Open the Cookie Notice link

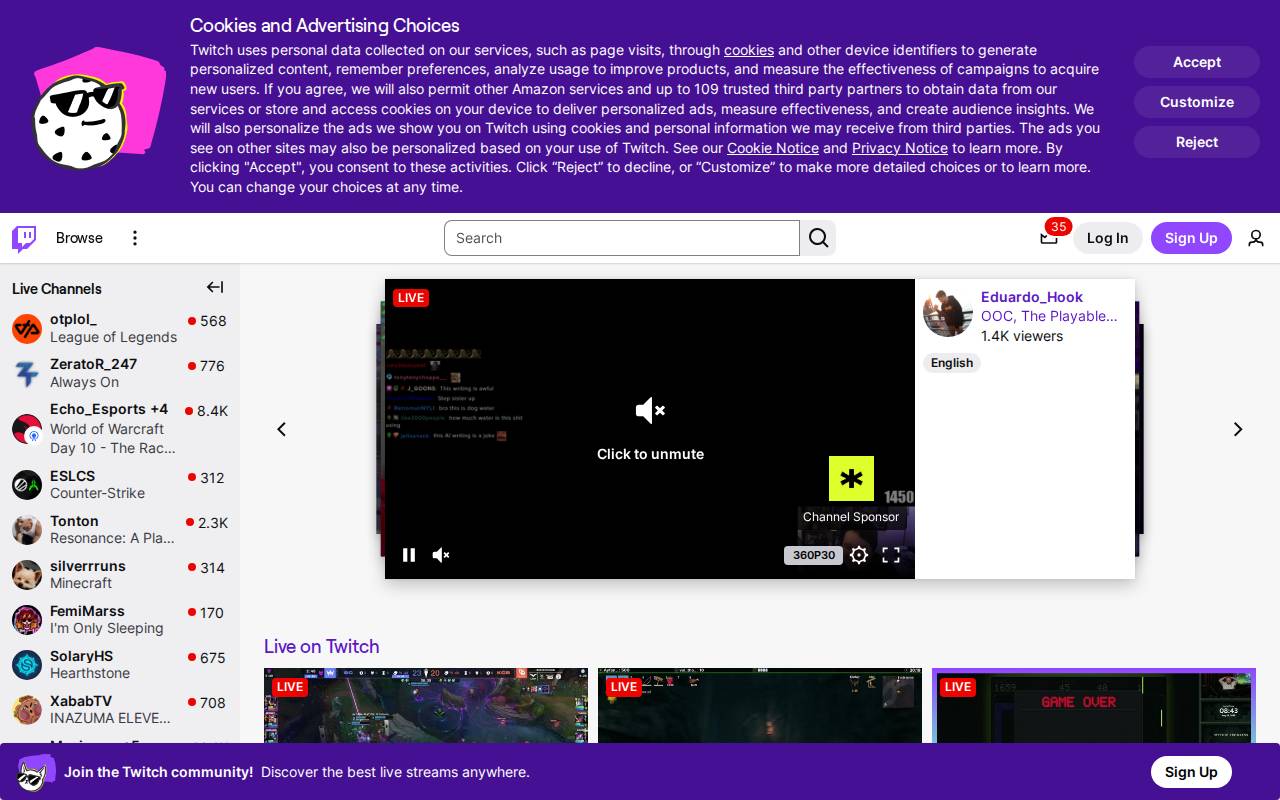pyautogui.click(x=773, y=148)
